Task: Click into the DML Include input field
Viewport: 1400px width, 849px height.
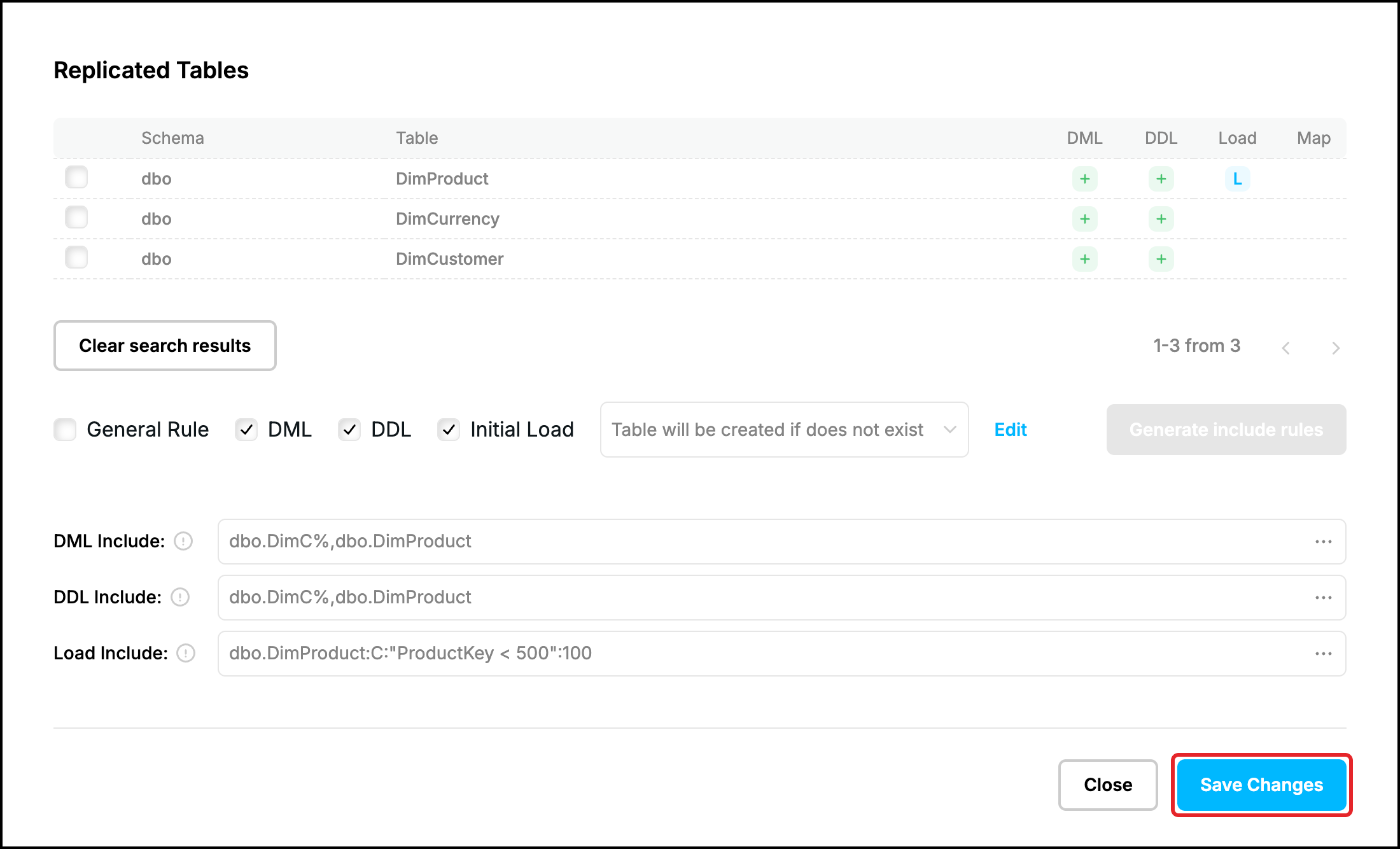Action: click(x=782, y=541)
